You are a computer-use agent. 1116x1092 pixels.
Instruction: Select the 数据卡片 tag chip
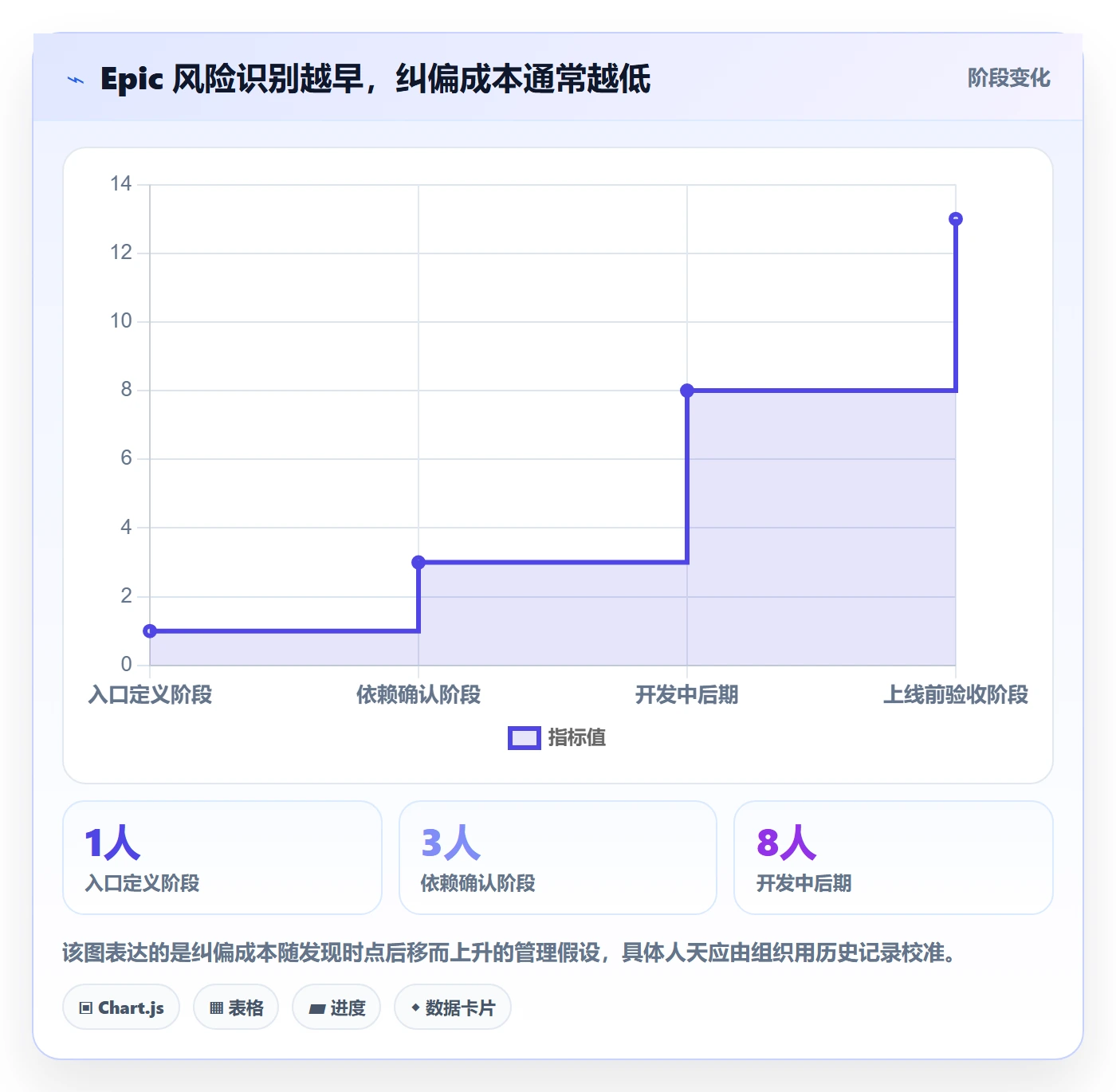453,1008
